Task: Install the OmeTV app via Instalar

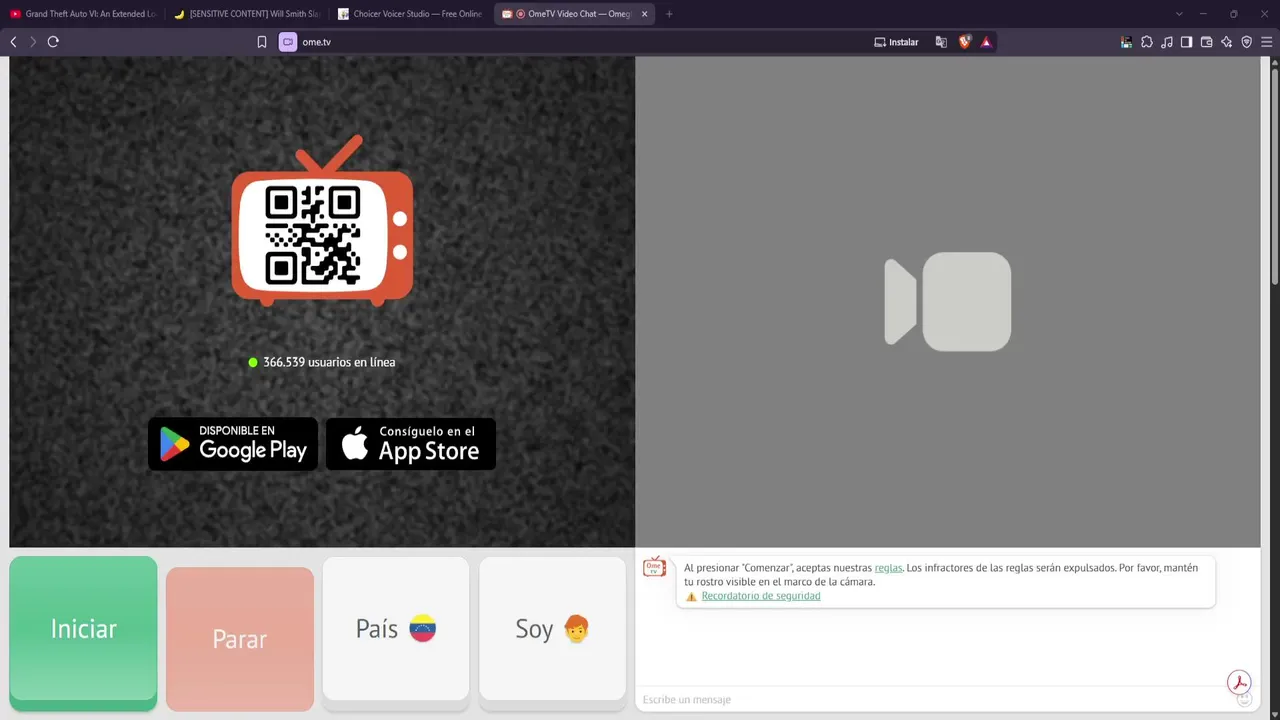Action: [x=897, y=42]
